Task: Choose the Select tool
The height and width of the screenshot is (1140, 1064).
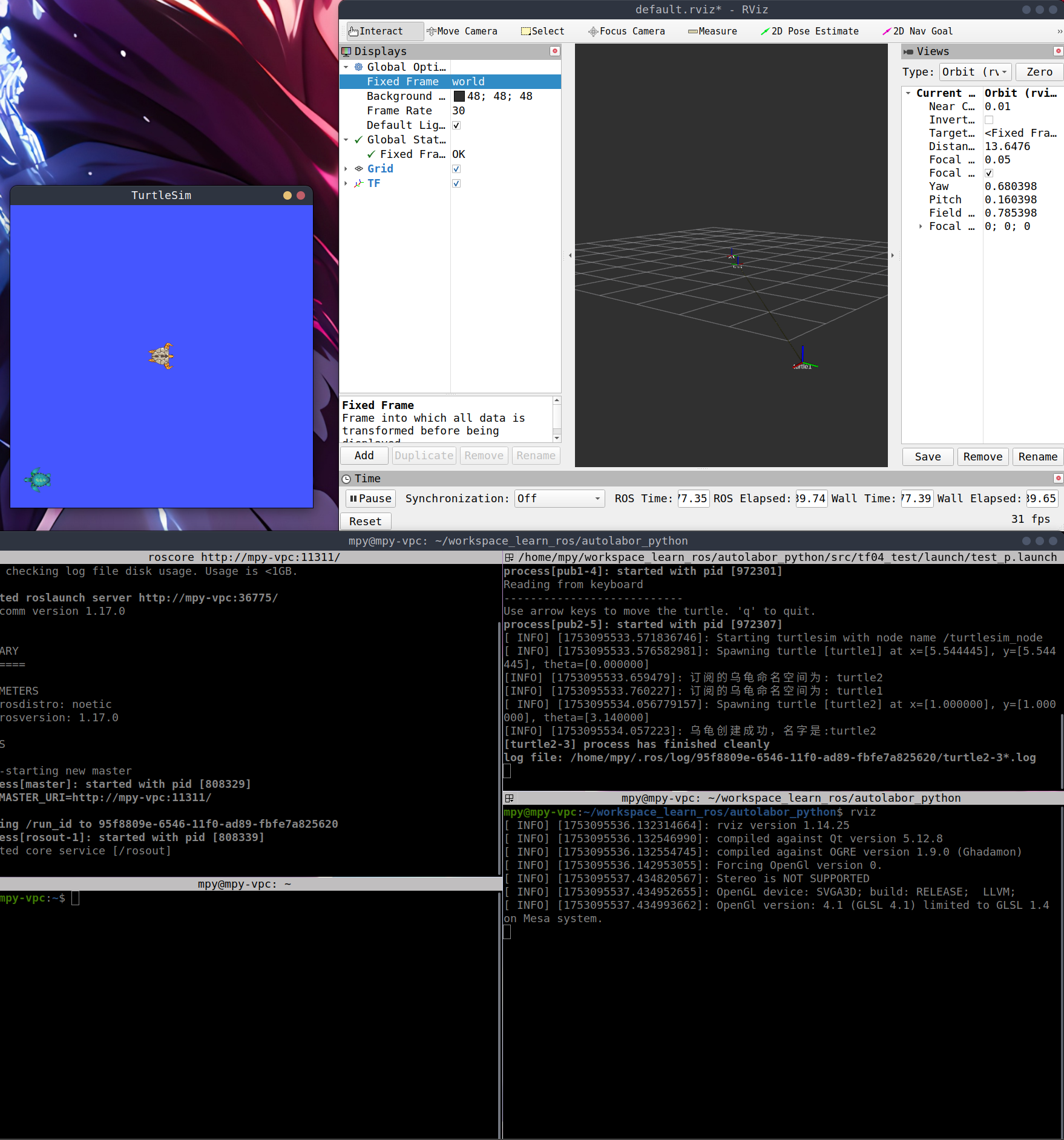Action: (x=542, y=31)
